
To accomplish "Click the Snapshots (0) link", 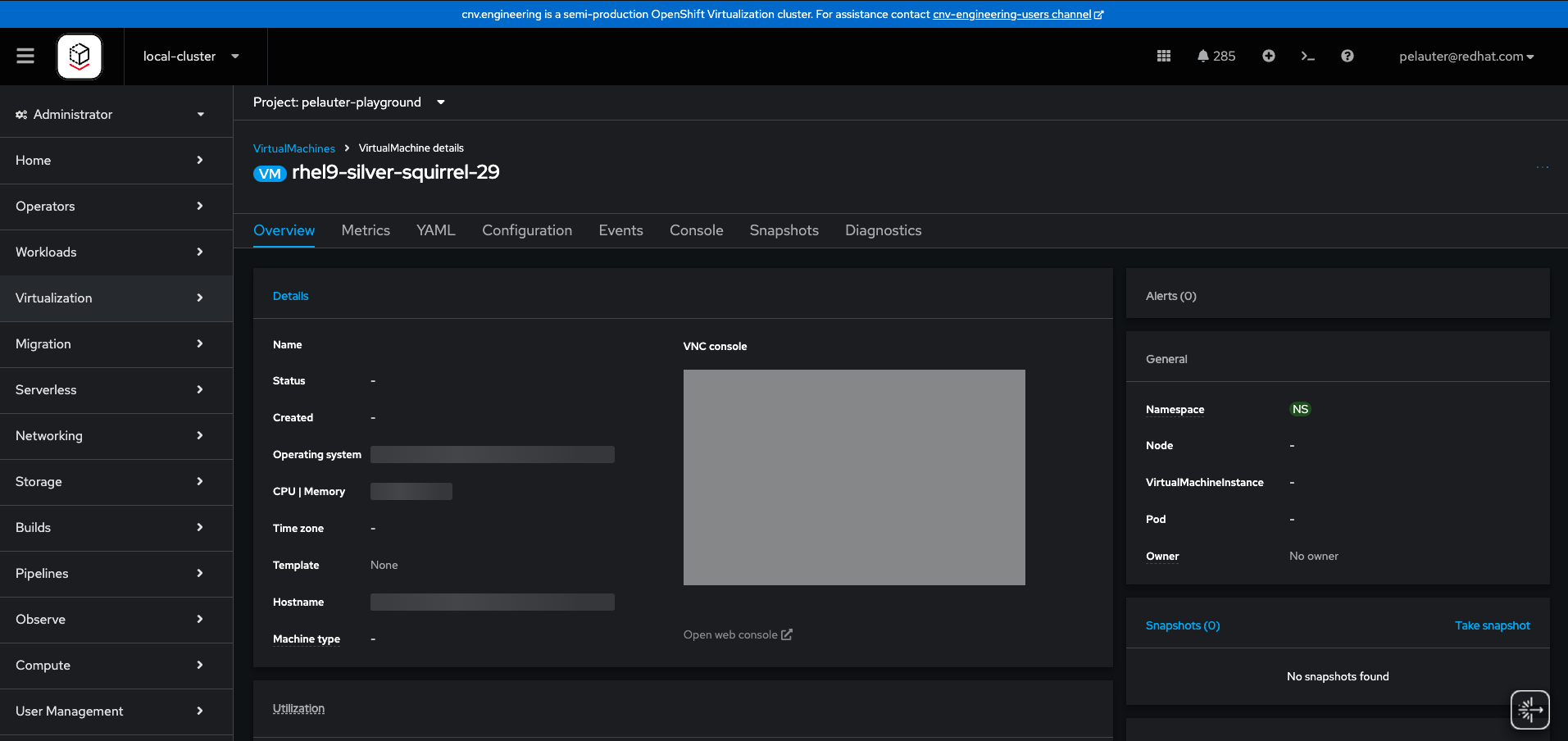I will pyautogui.click(x=1183, y=625).
